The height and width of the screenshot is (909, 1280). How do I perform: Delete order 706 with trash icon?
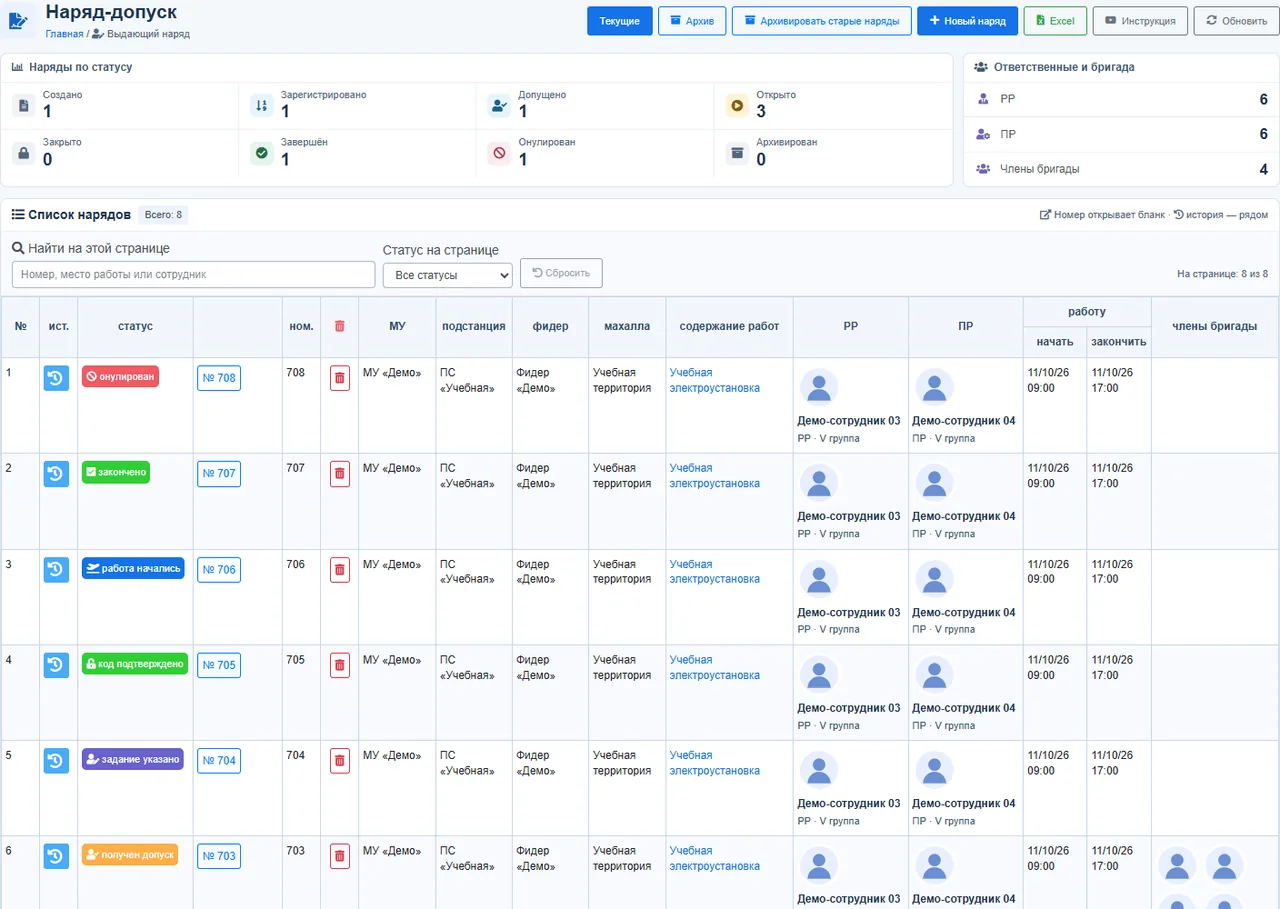[340, 569]
